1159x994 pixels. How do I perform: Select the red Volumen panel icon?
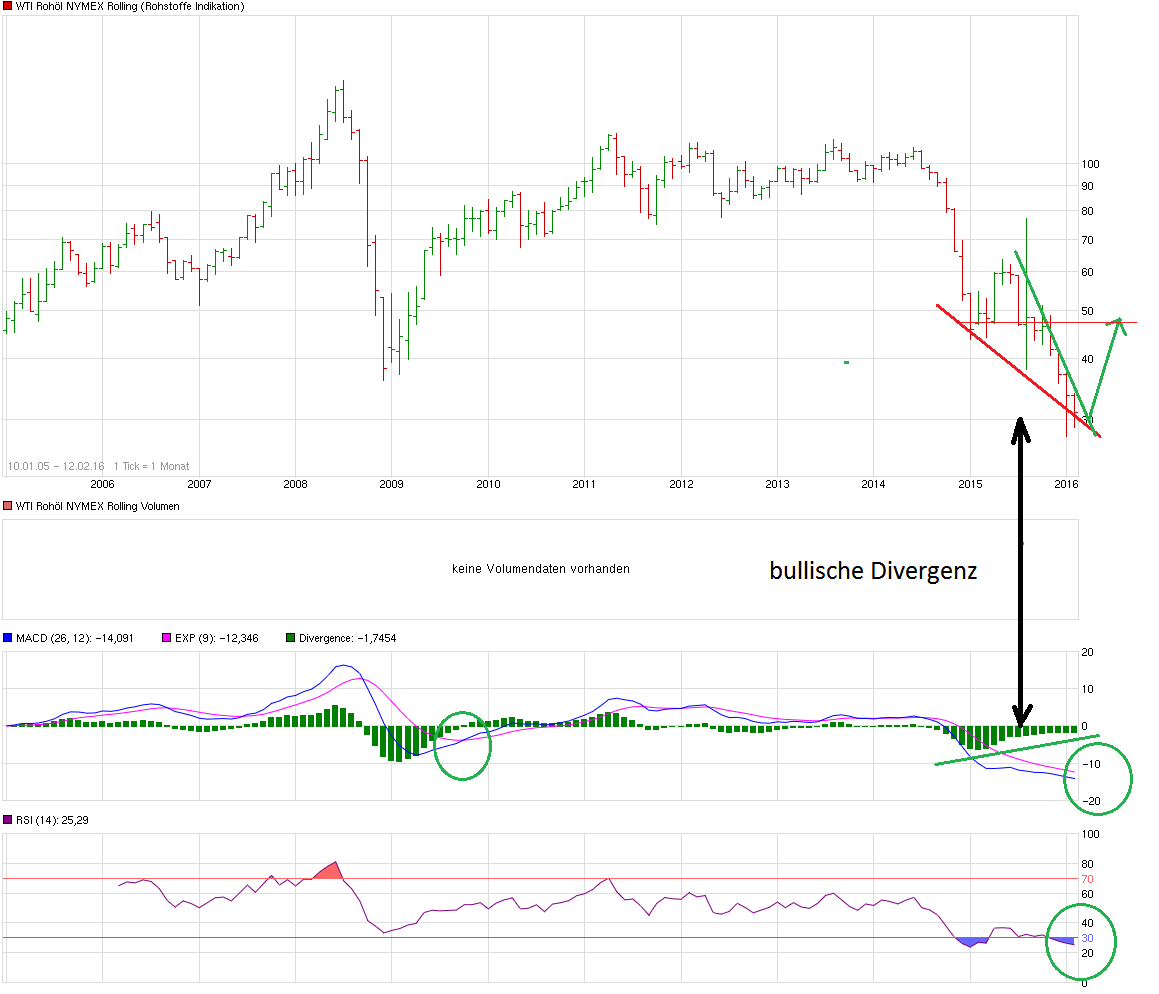(7, 507)
